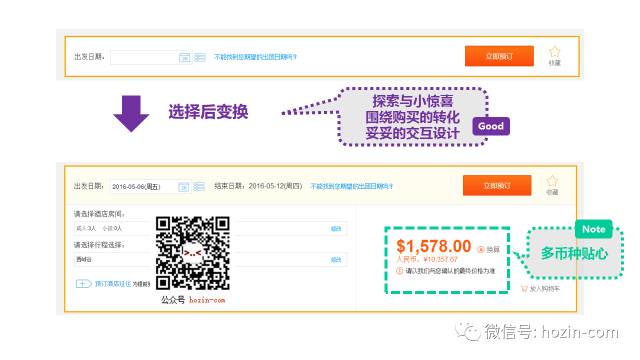Viewport: 640px width, 360px height.
Task: Open the blue date-help link next to the end date
Action: pyautogui.click(x=351, y=186)
